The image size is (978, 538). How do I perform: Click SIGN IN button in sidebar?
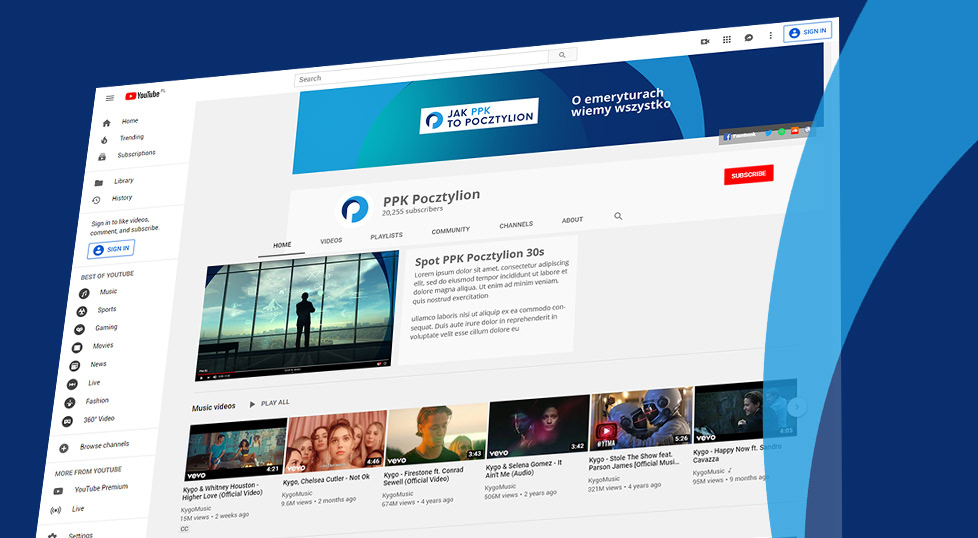[111, 249]
